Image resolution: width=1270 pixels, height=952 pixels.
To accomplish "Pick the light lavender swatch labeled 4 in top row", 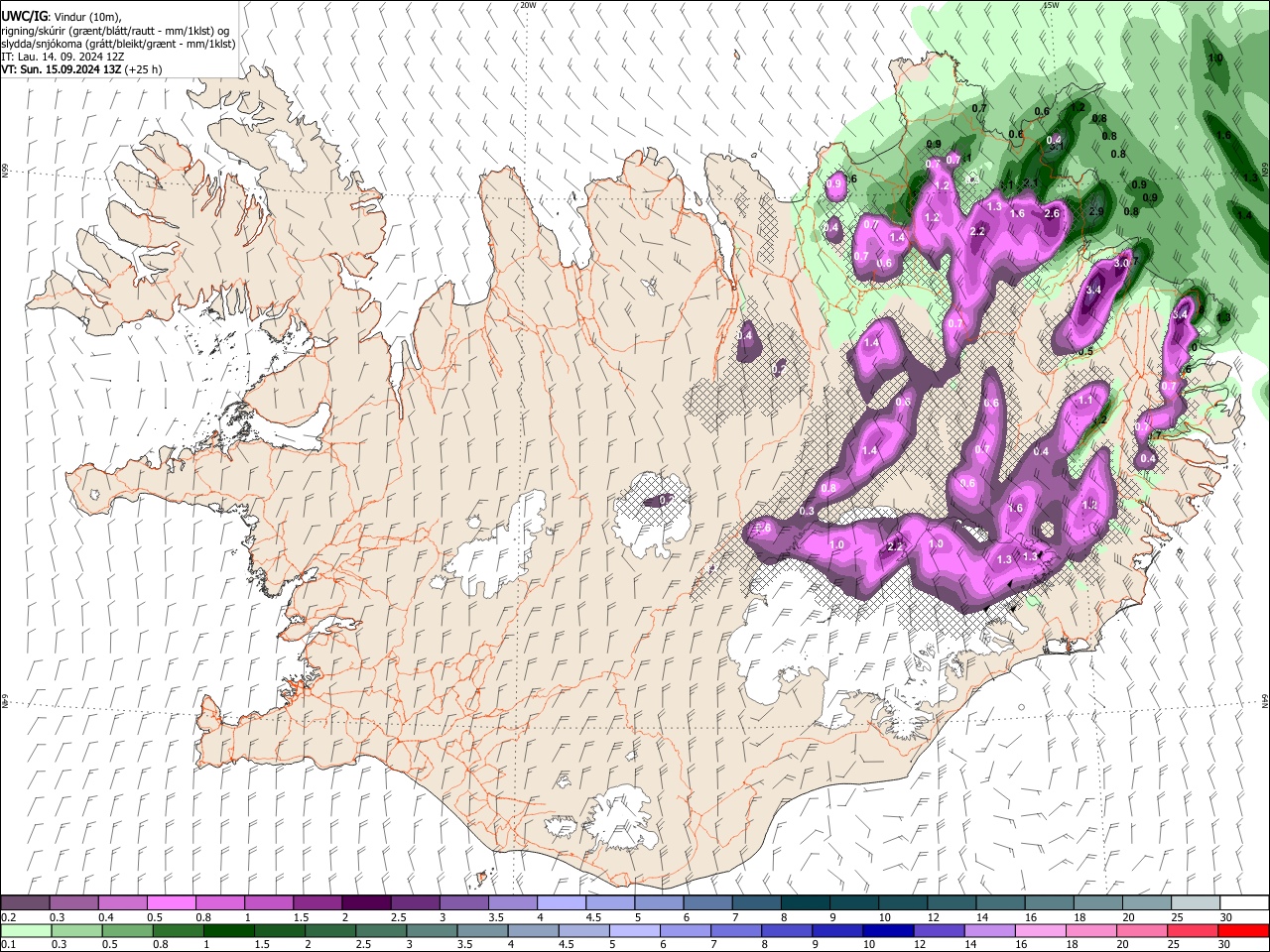I will [560, 903].
